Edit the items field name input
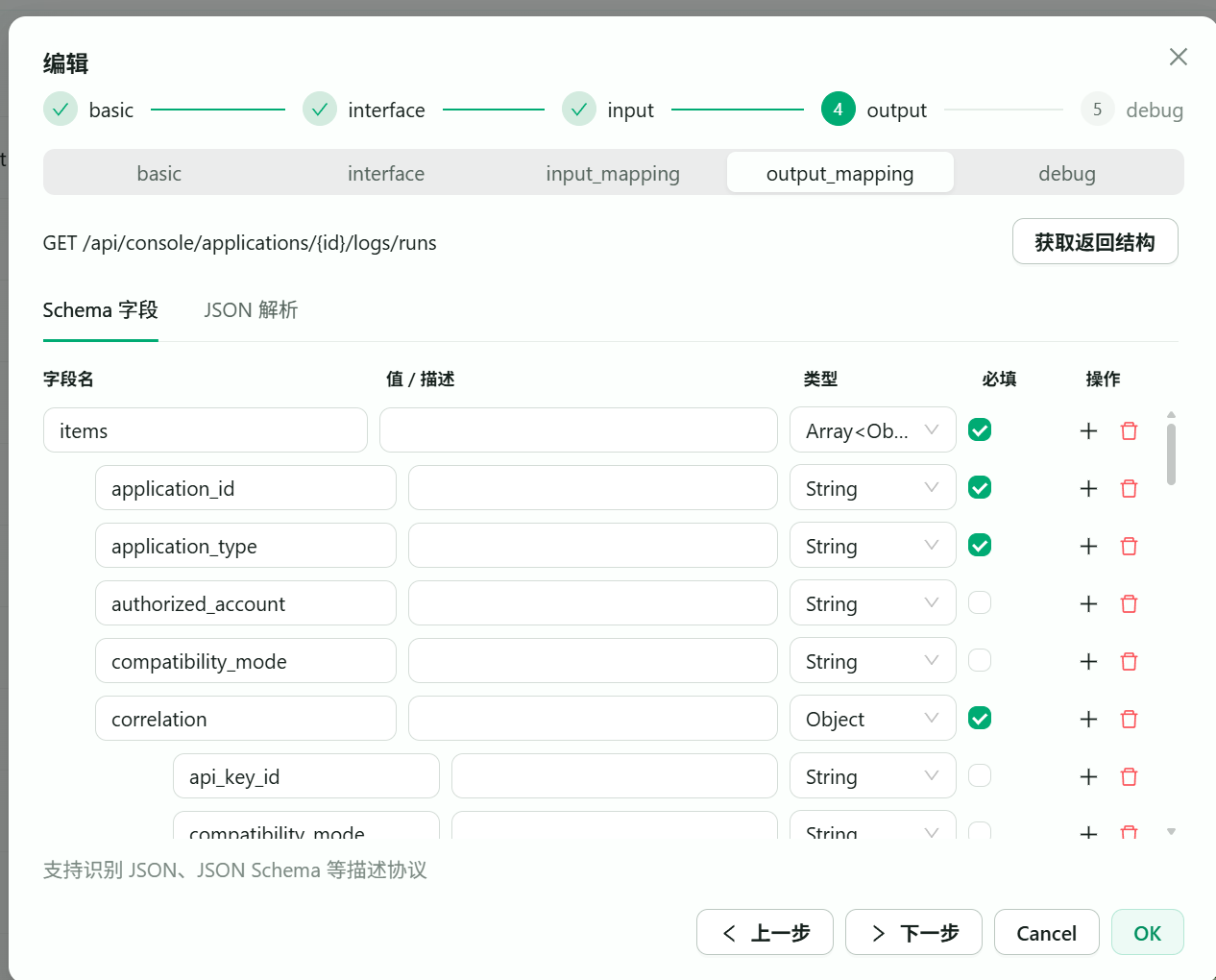 click(x=206, y=429)
